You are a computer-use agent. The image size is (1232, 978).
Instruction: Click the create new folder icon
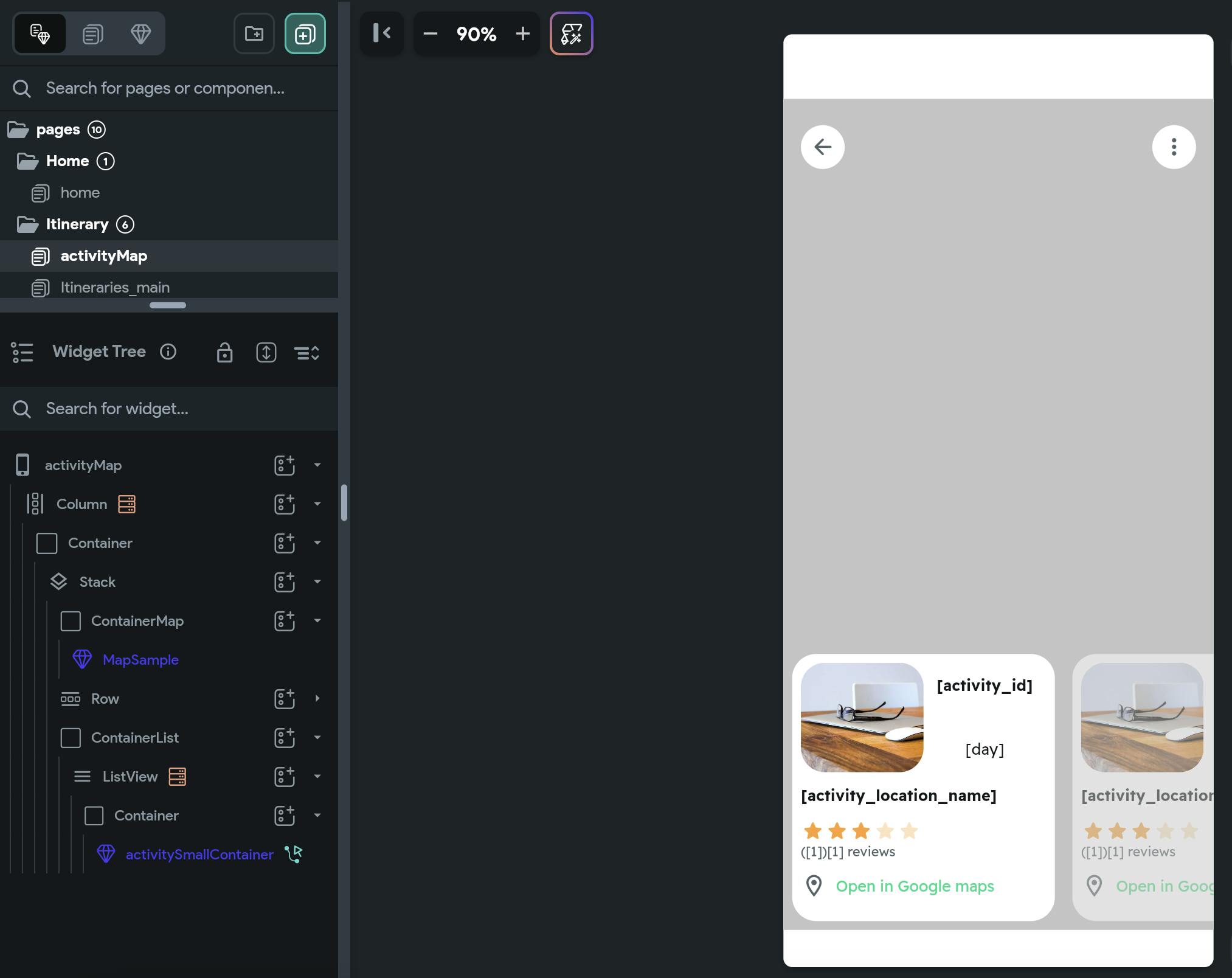point(254,33)
